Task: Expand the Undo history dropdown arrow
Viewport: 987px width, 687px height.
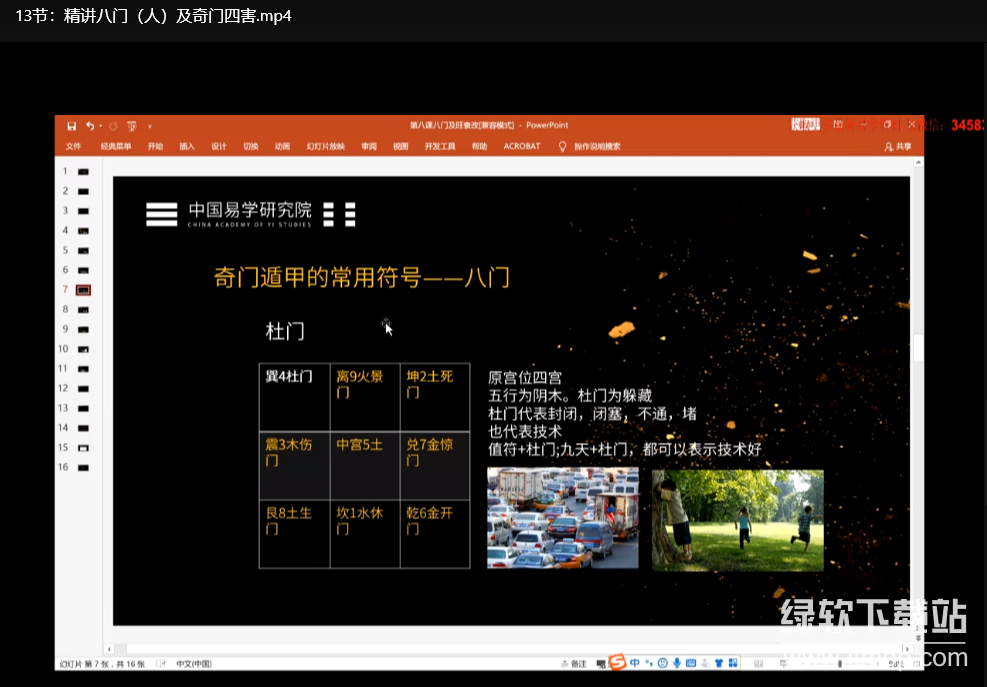Action: pos(100,126)
